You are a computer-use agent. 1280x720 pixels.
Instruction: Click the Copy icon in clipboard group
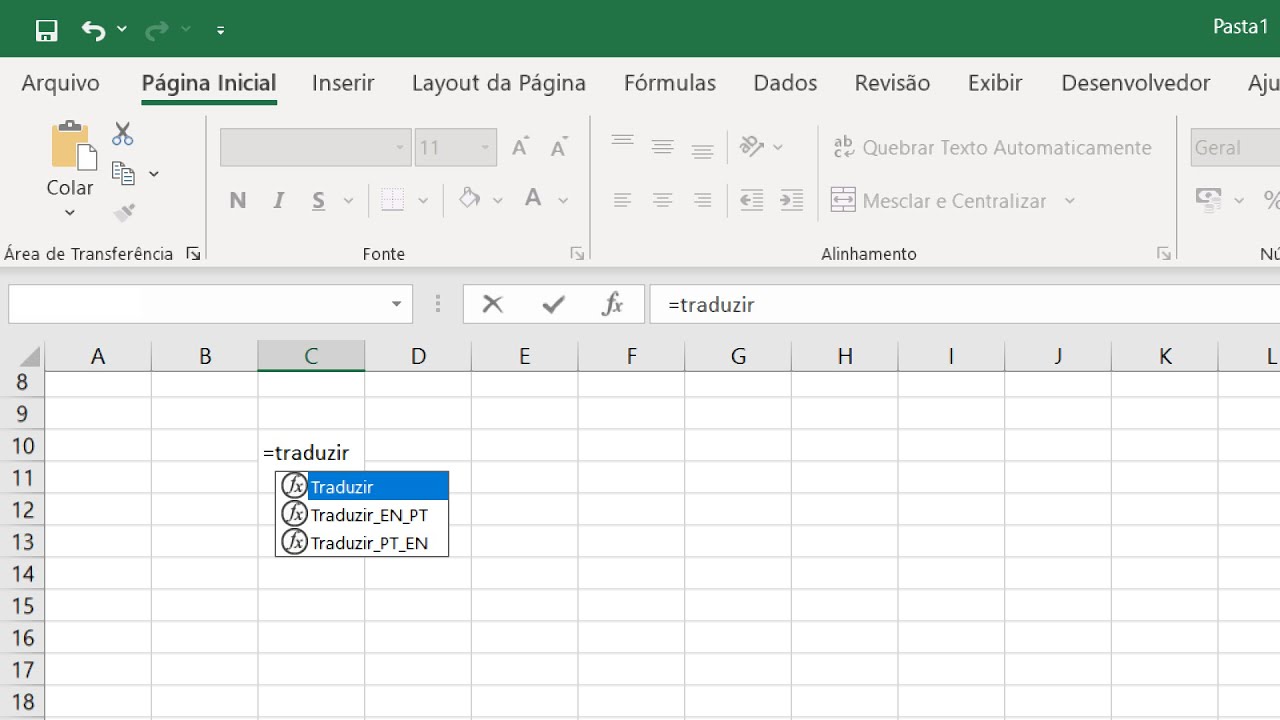(x=123, y=174)
